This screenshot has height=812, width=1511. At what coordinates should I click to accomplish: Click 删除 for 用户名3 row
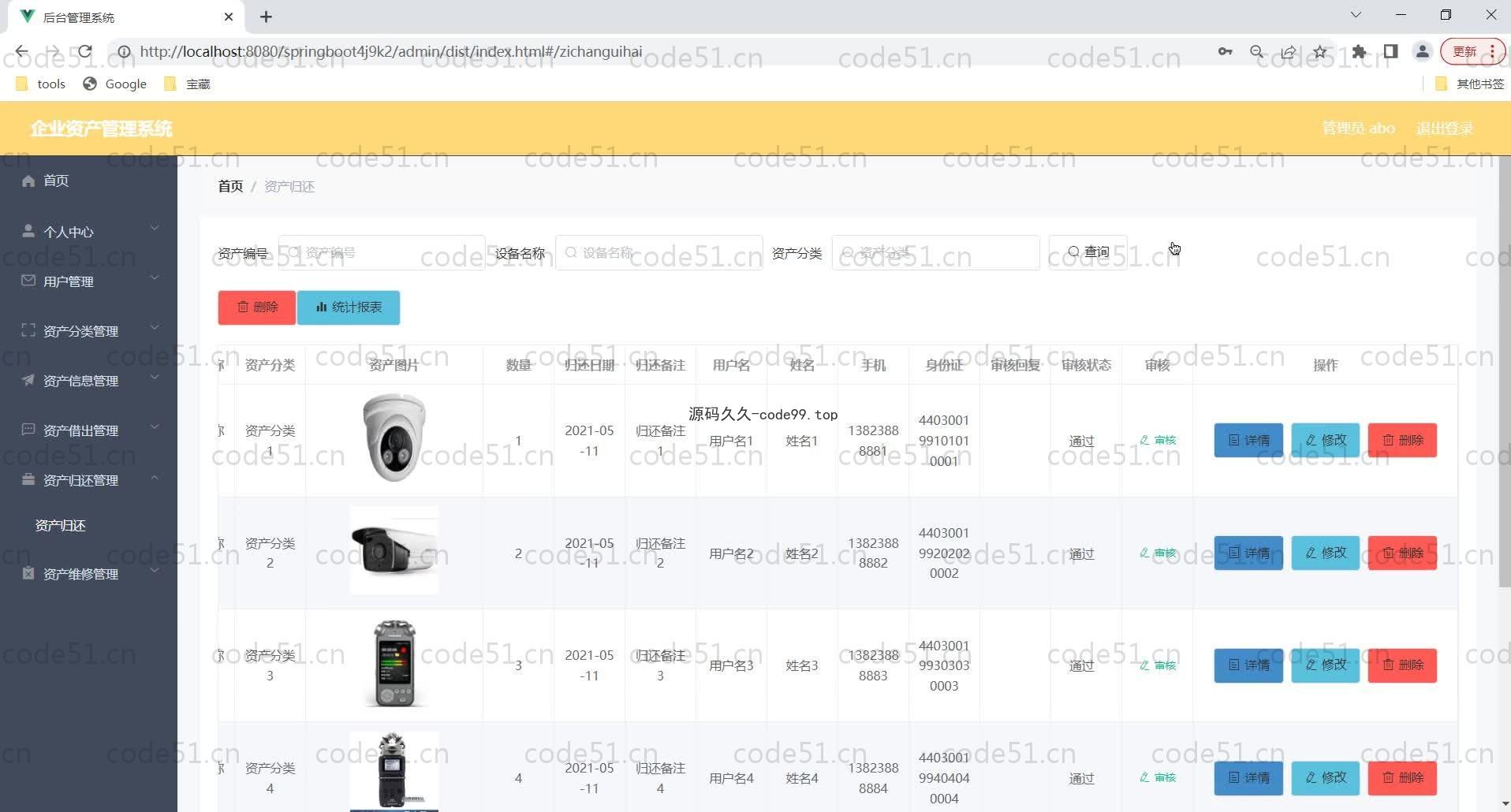[1402, 665]
